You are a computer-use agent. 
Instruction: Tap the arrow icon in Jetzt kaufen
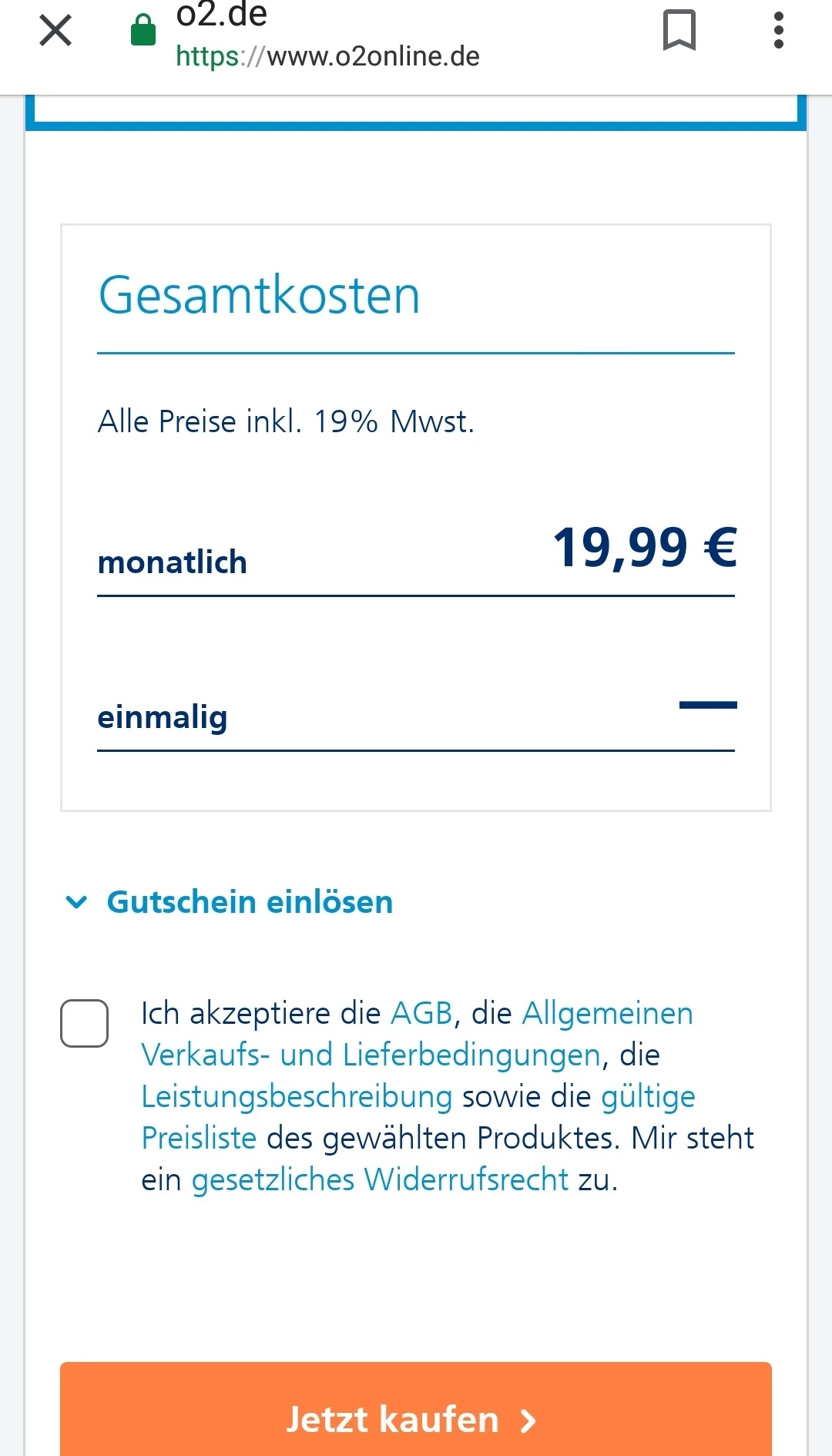tap(528, 1421)
